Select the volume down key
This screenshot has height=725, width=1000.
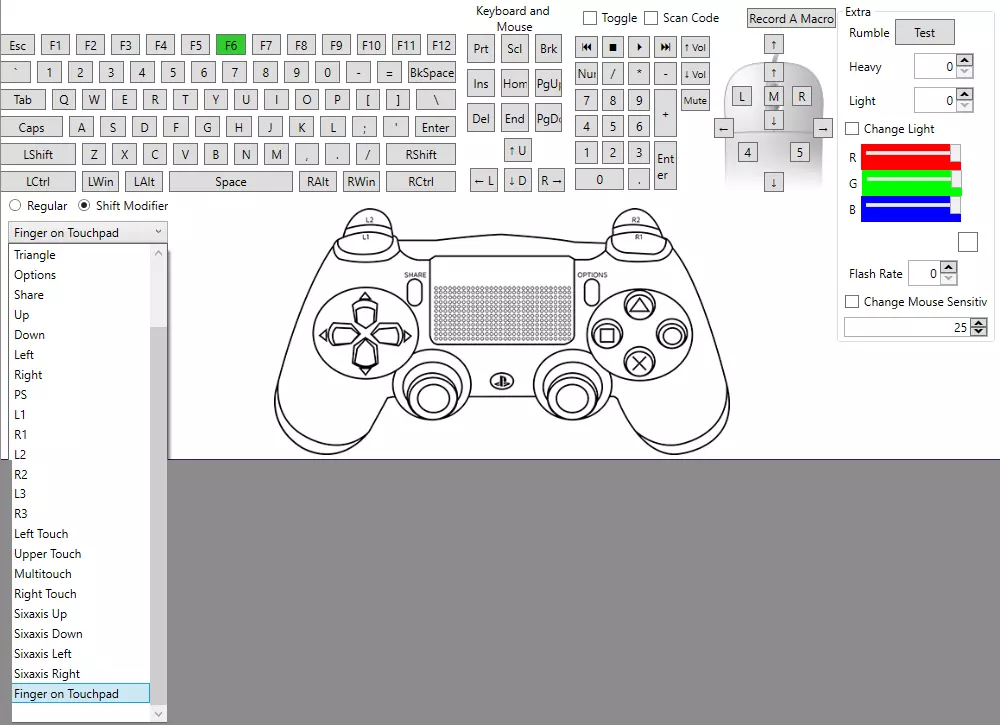695,74
